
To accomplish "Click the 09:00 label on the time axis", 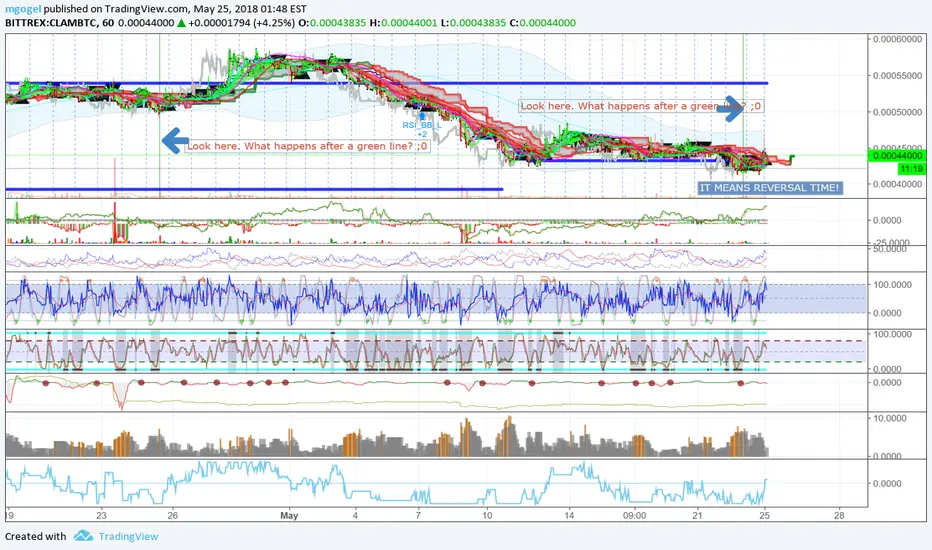I will [x=634, y=516].
